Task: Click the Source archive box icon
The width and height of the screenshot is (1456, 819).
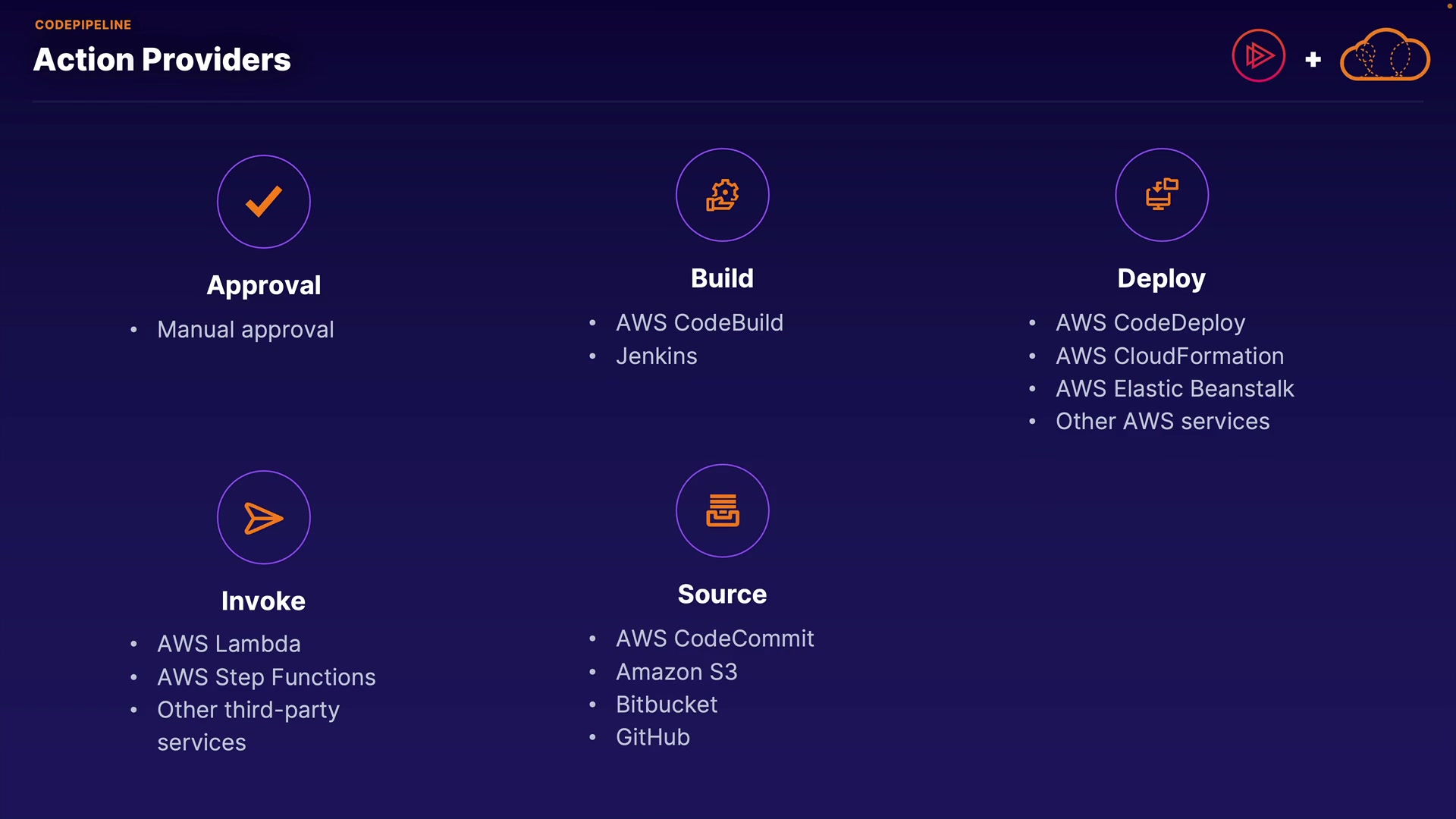Action: click(722, 510)
